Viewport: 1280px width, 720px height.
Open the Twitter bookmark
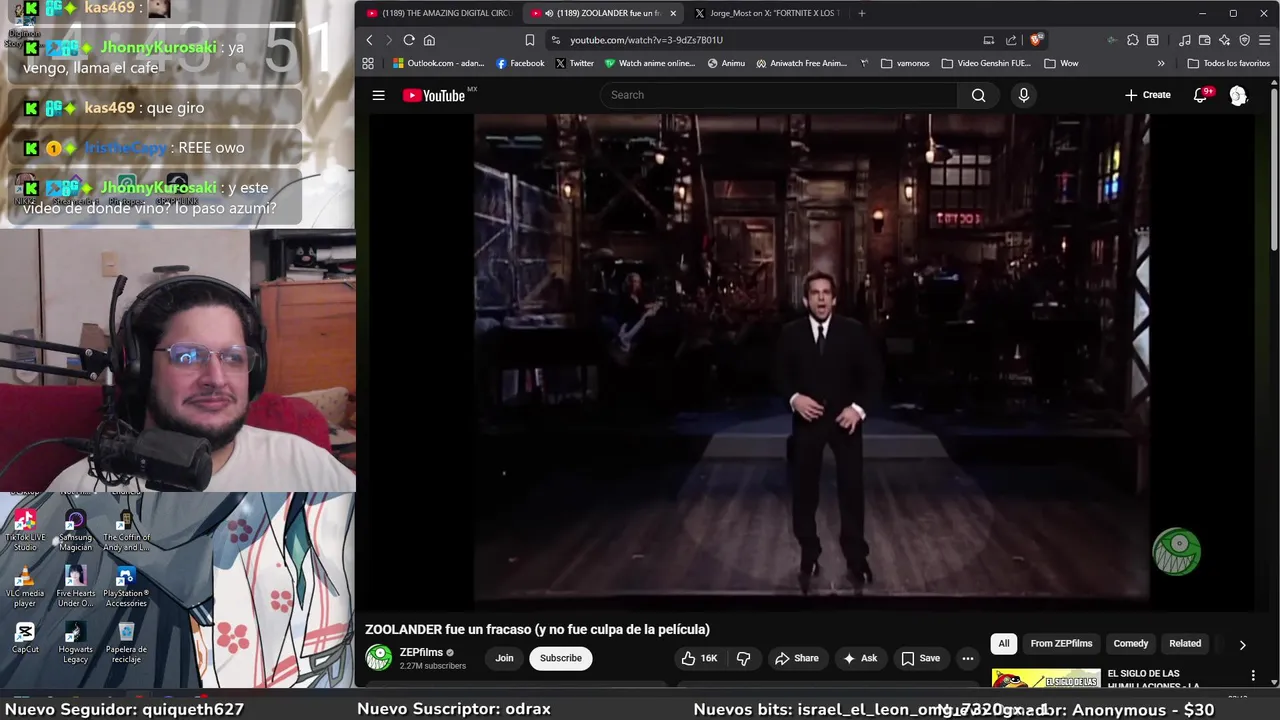click(574, 63)
